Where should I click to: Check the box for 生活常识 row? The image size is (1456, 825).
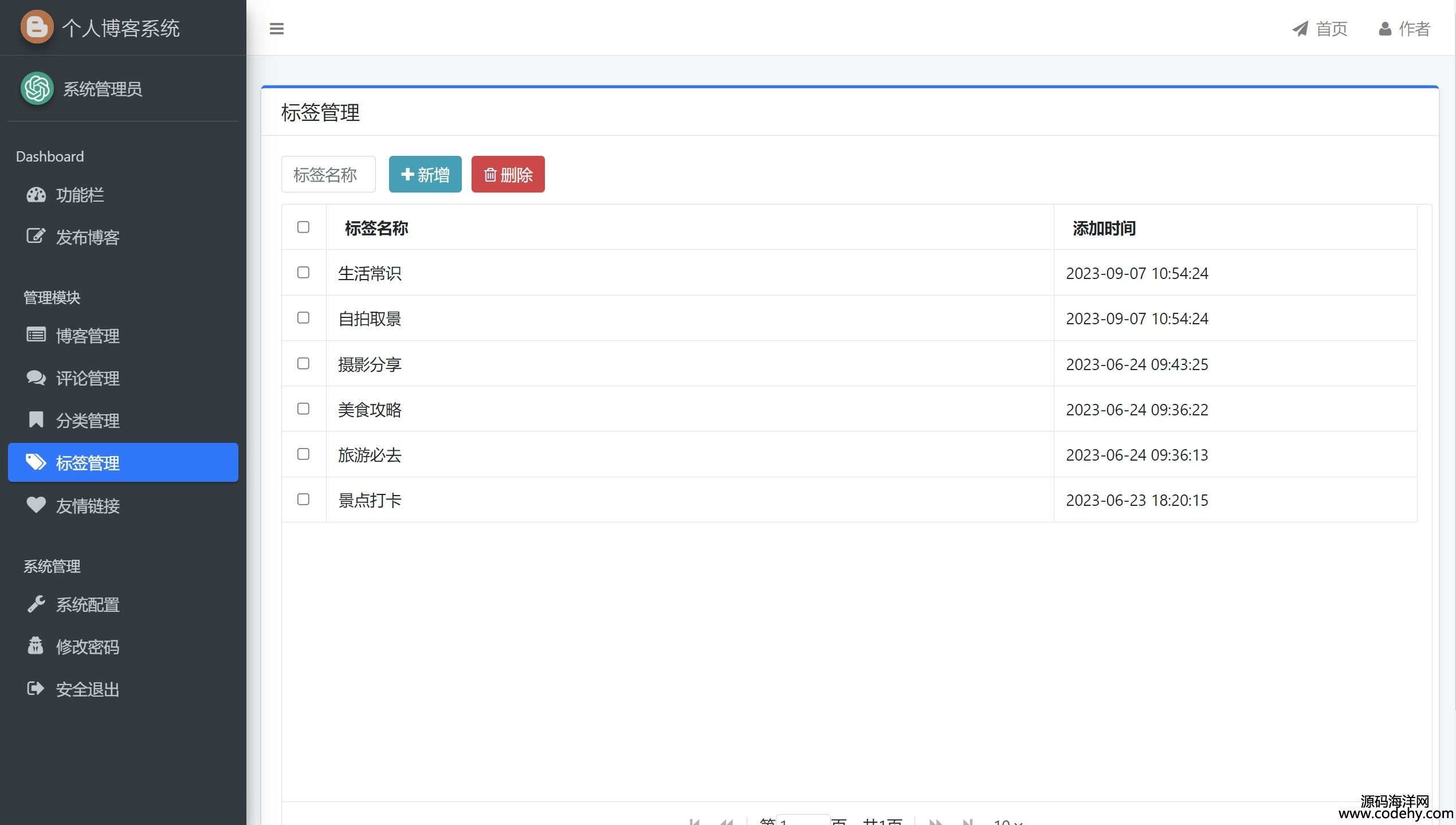tap(303, 273)
